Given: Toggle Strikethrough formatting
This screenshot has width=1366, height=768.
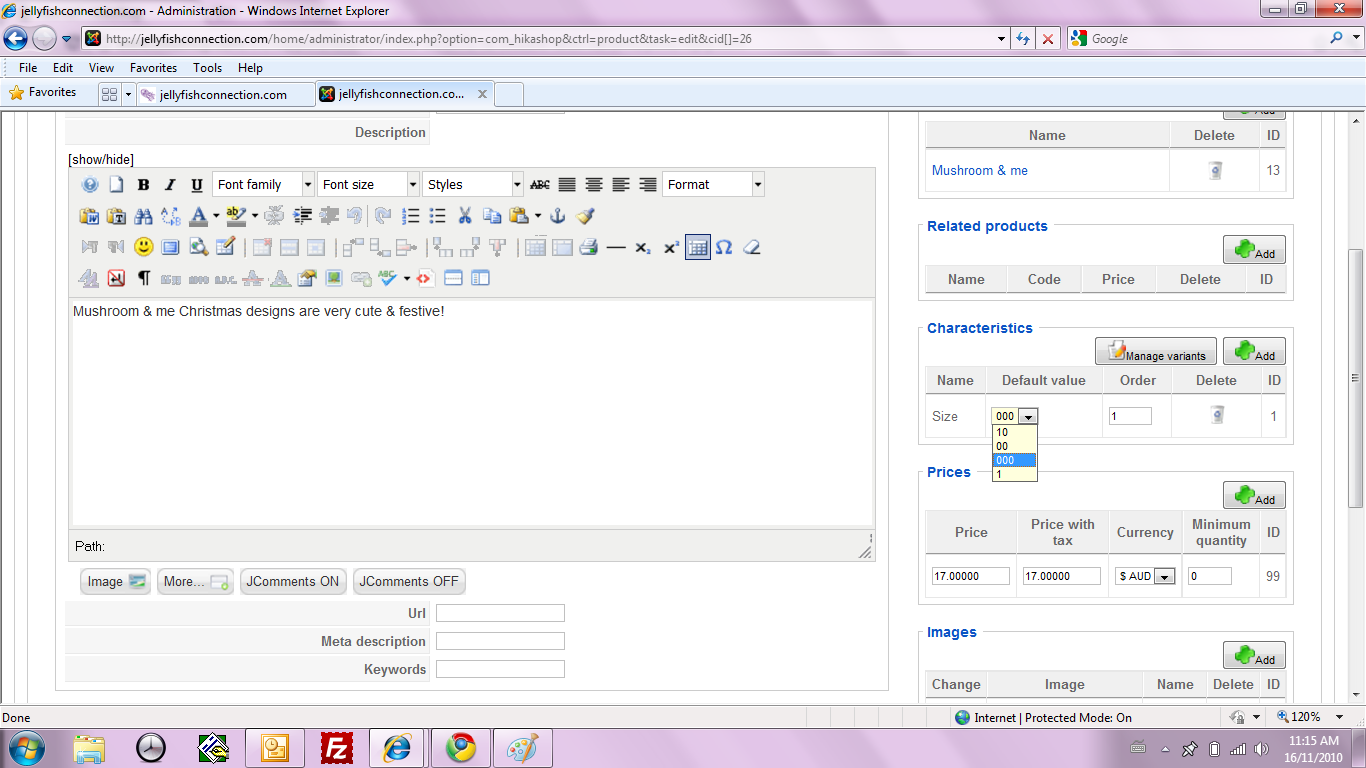Looking at the screenshot, I should tap(540, 185).
